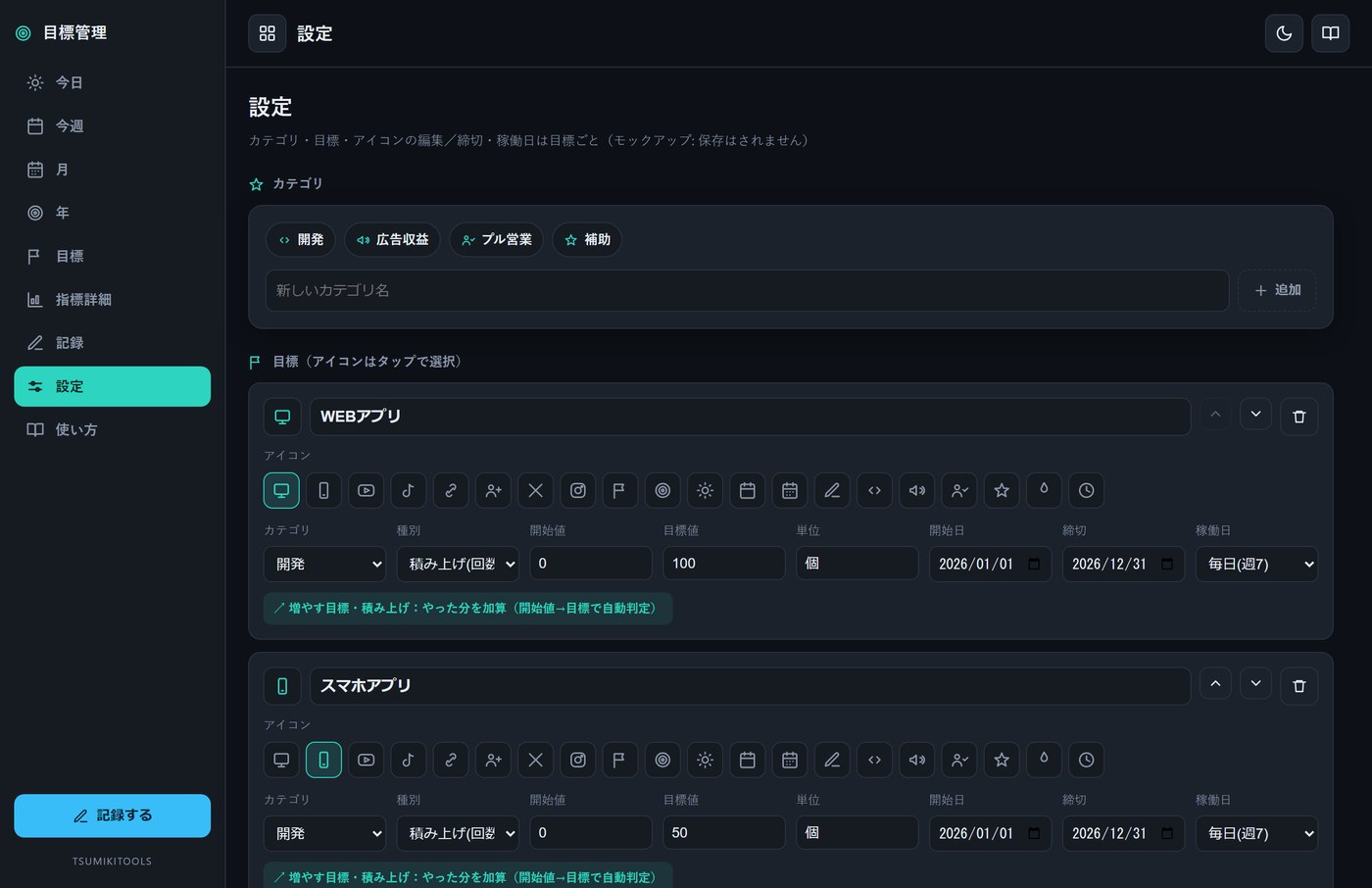Select the 補助 category chip
Image resolution: width=1372 pixels, height=888 pixels.
click(587, 239)
